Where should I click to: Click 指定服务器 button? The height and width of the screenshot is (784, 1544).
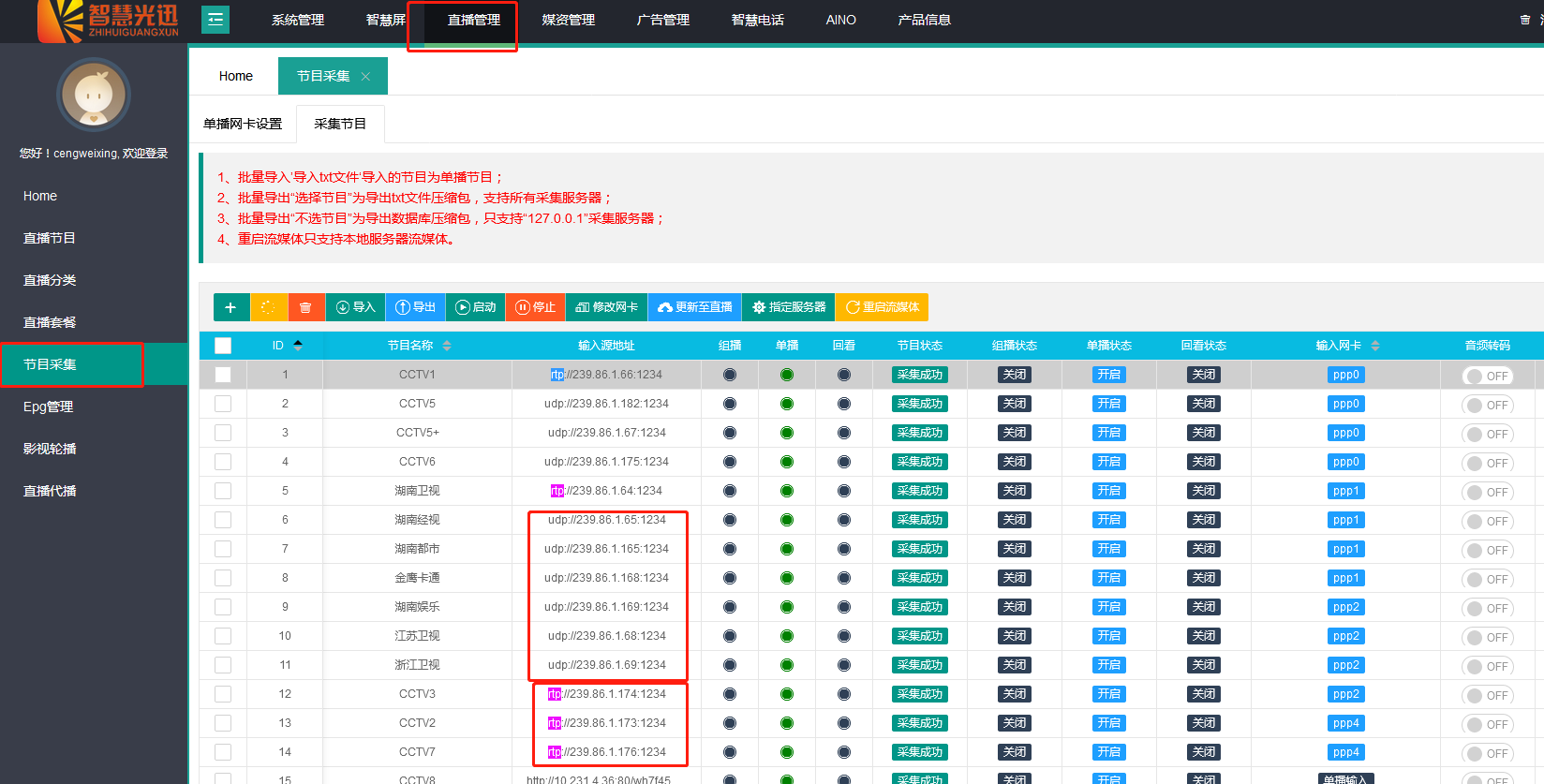(x=789, y=307)
